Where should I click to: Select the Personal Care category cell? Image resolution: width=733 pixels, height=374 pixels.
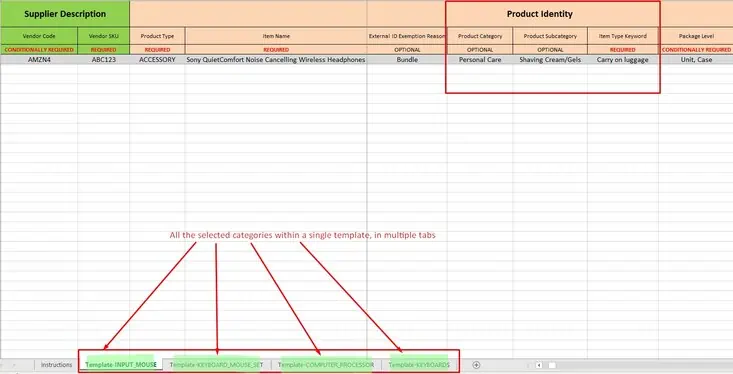pos(480,59)
